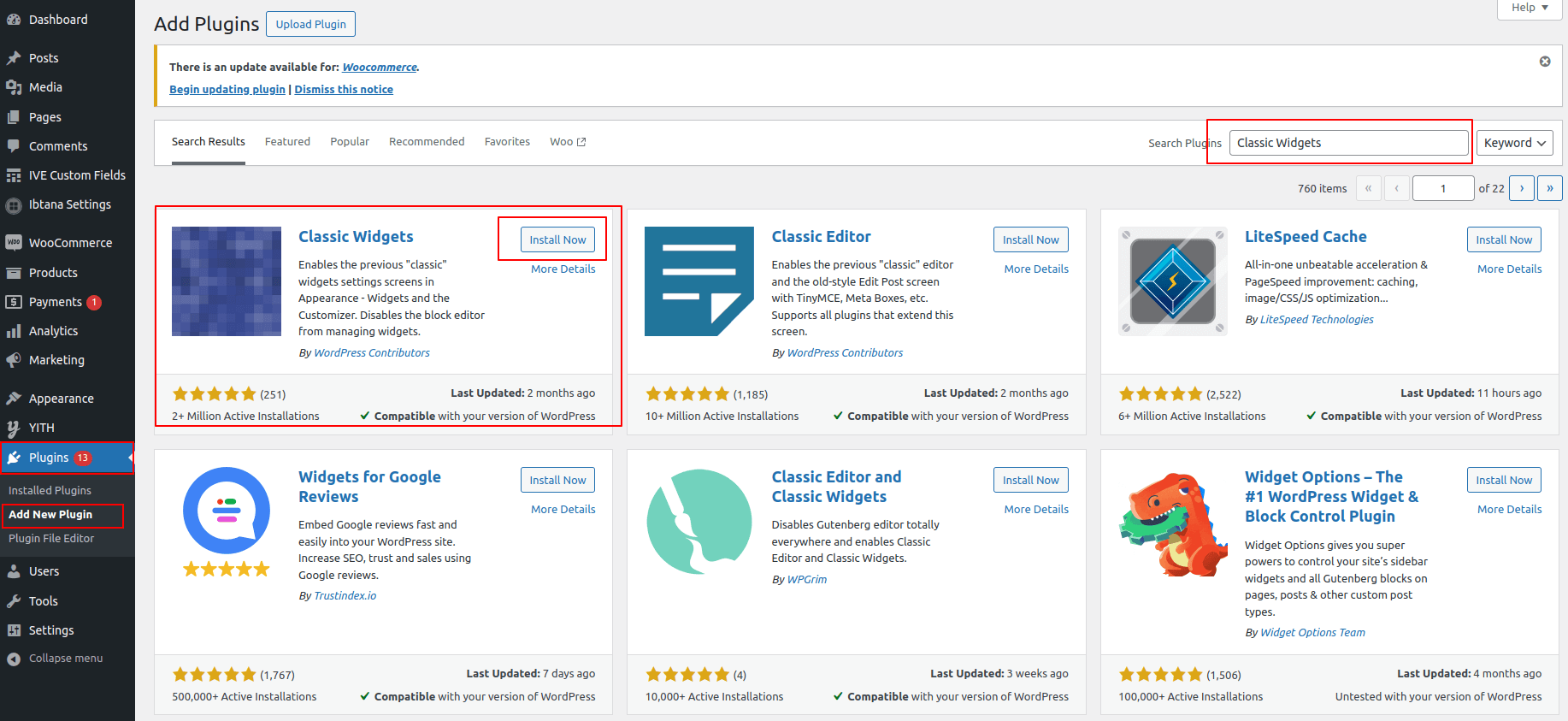This screenshot has width=1568, height=721.
Task: Open Media via its sidebar icon
Action: click(14, 87)
